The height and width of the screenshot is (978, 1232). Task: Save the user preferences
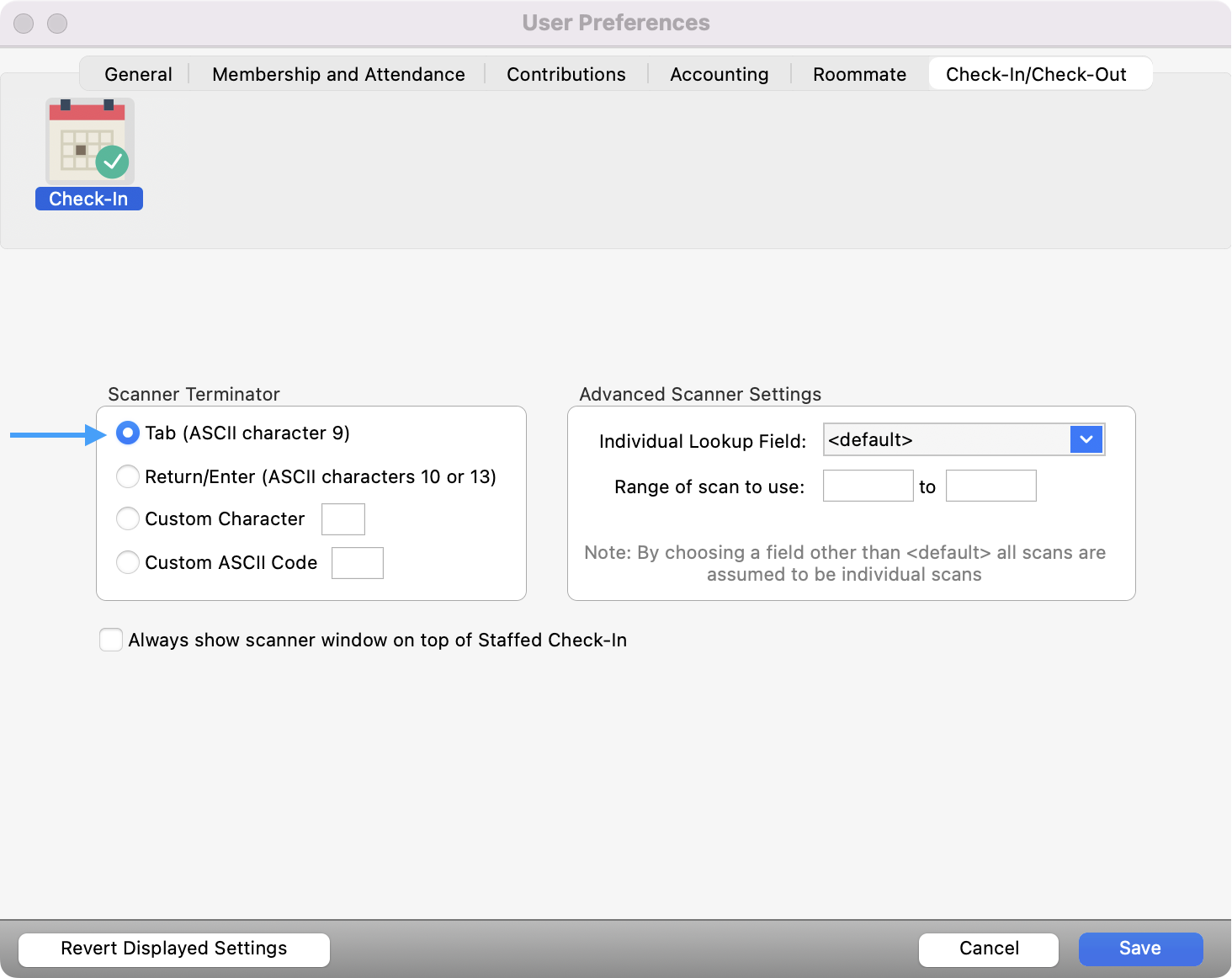click(x=1140, y=949)
